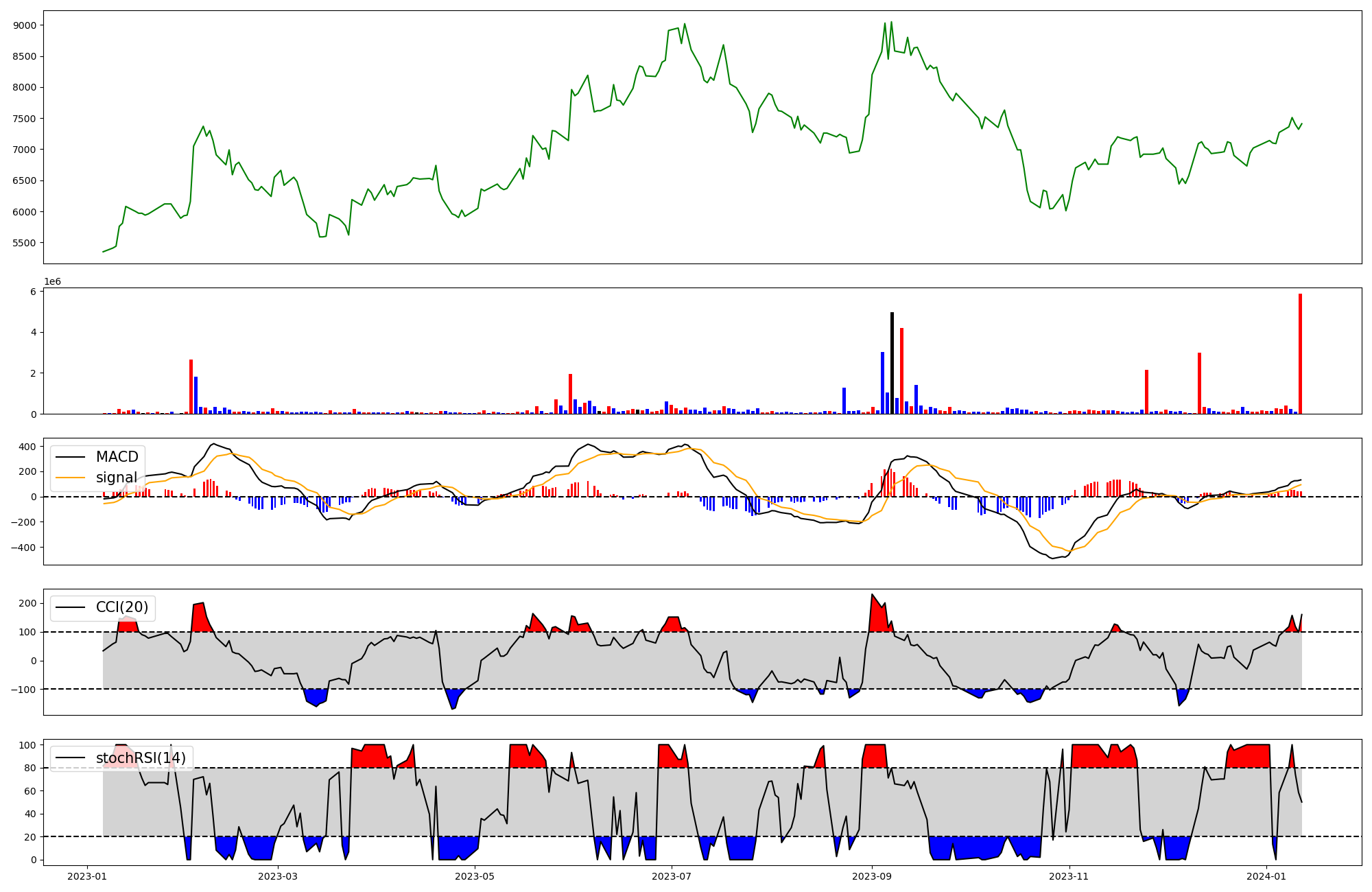Click the MACD legend label
Viewport: 1372px width, 892px height.
coord(117,457)
